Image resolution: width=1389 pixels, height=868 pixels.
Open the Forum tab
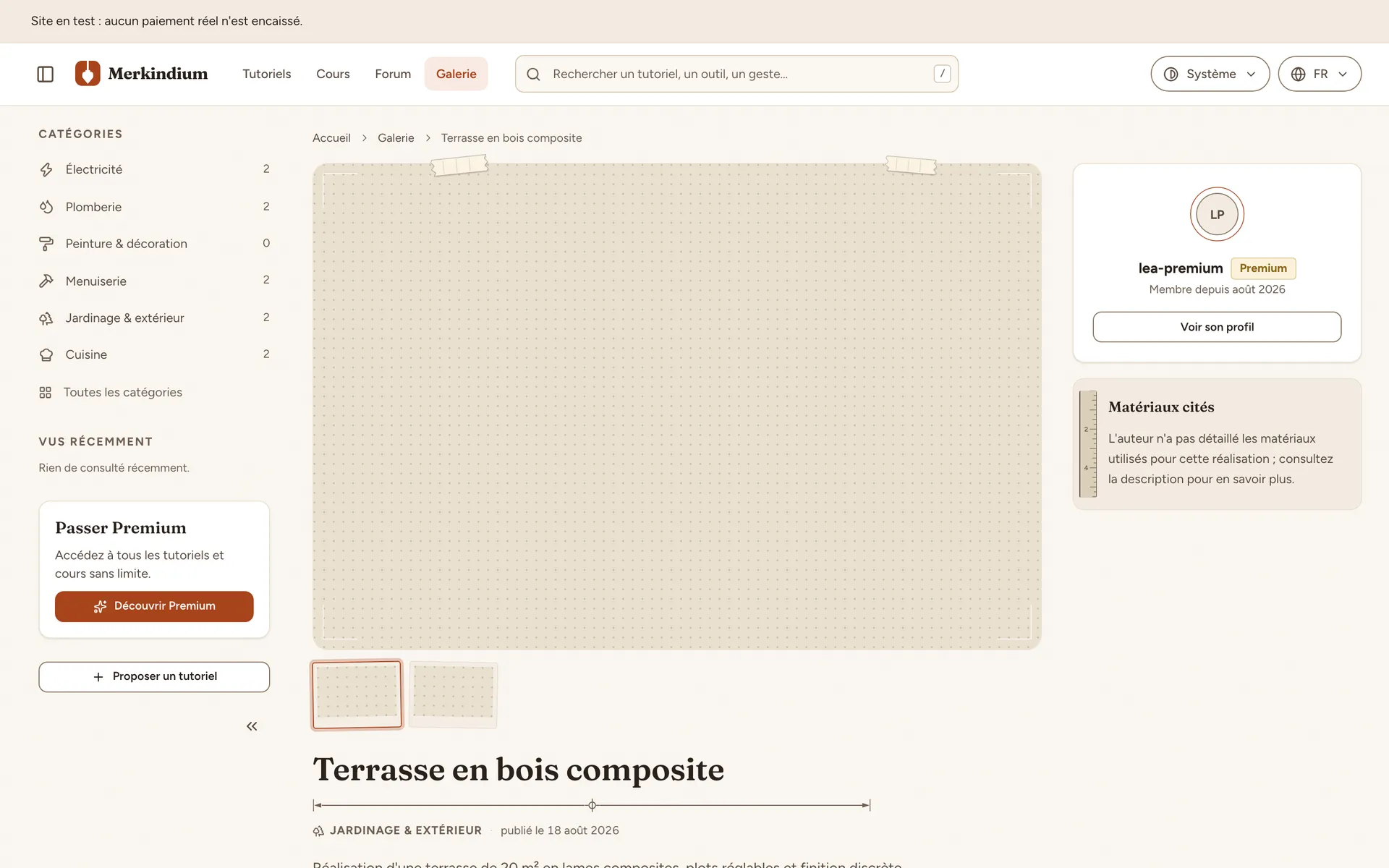point(393,74)
